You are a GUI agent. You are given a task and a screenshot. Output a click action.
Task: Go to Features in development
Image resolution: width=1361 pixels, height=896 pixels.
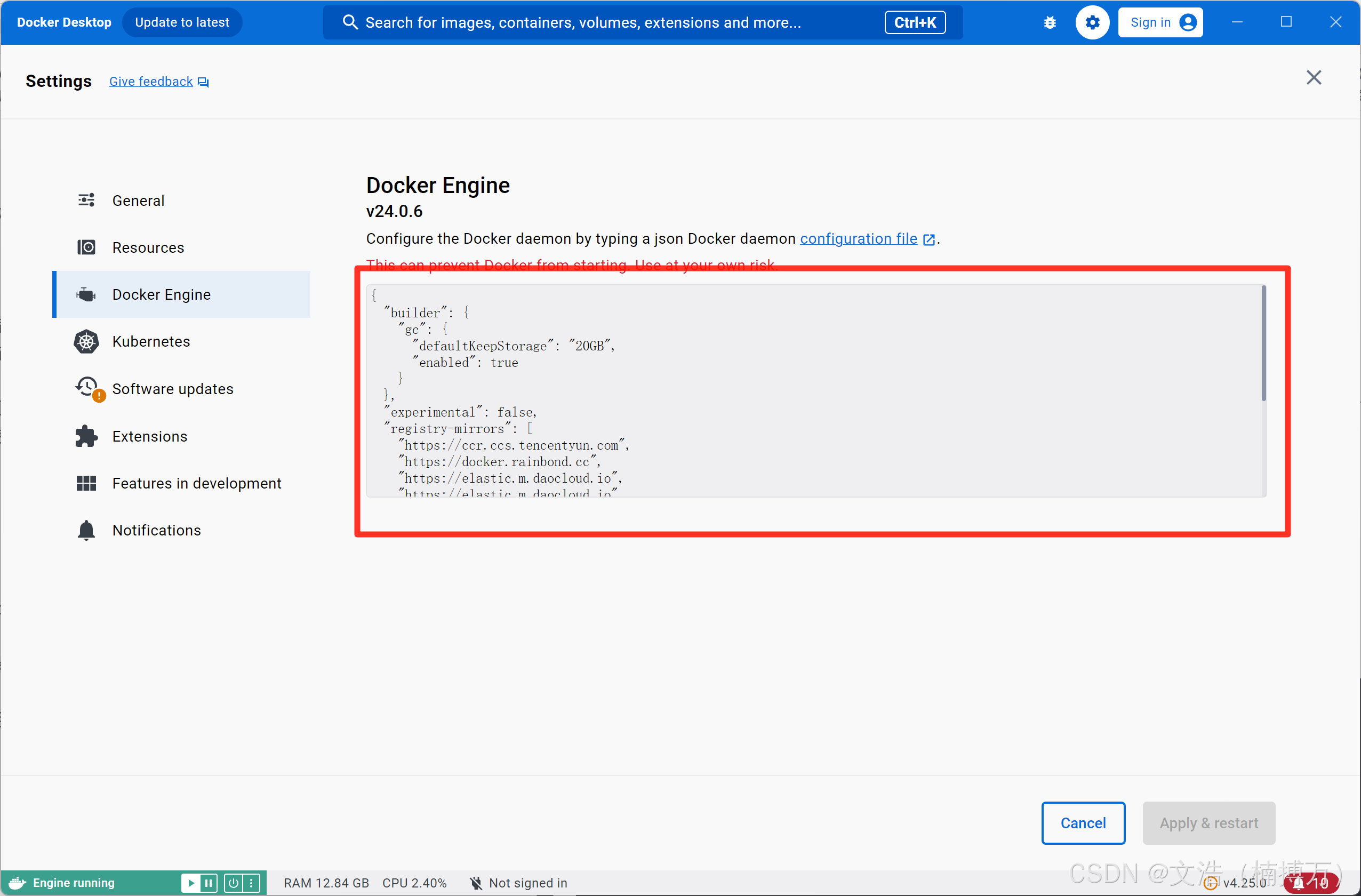[197, 483]
